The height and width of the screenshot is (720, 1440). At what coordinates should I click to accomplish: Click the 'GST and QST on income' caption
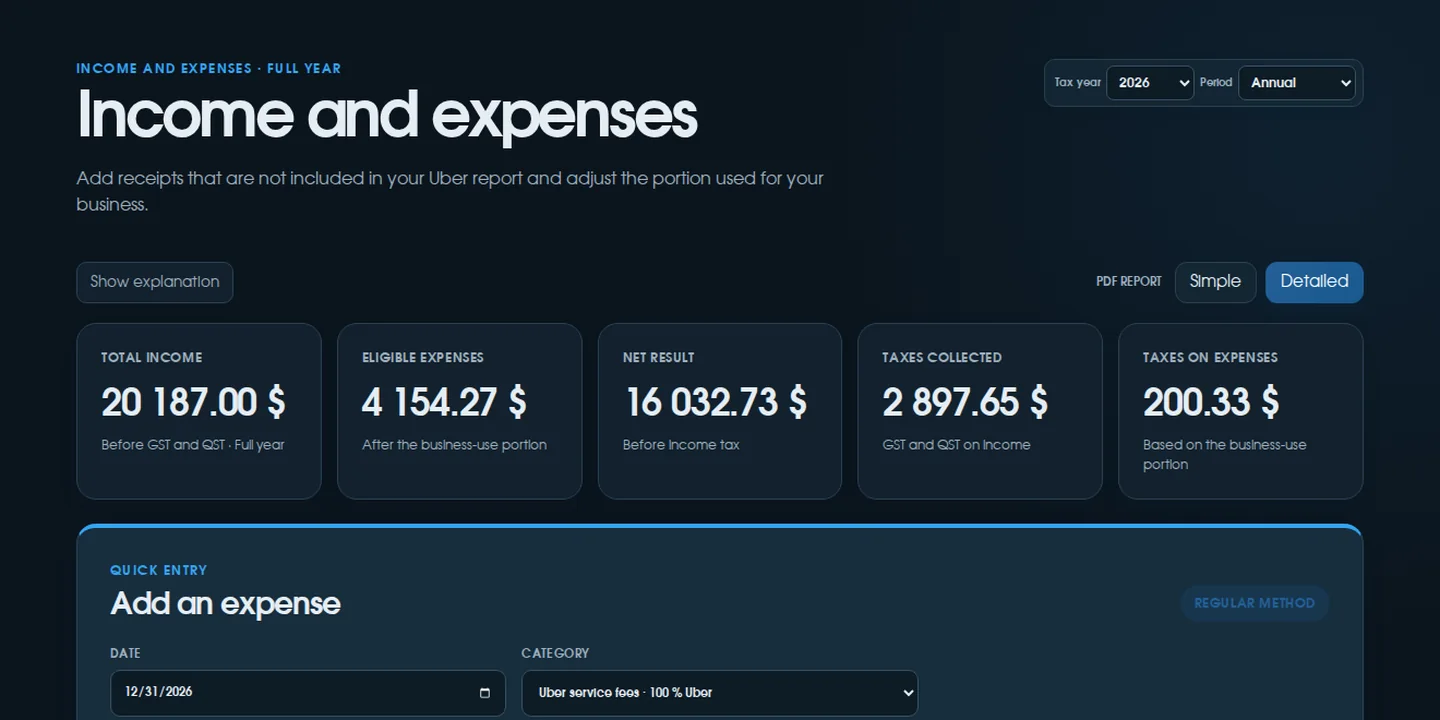956,445
